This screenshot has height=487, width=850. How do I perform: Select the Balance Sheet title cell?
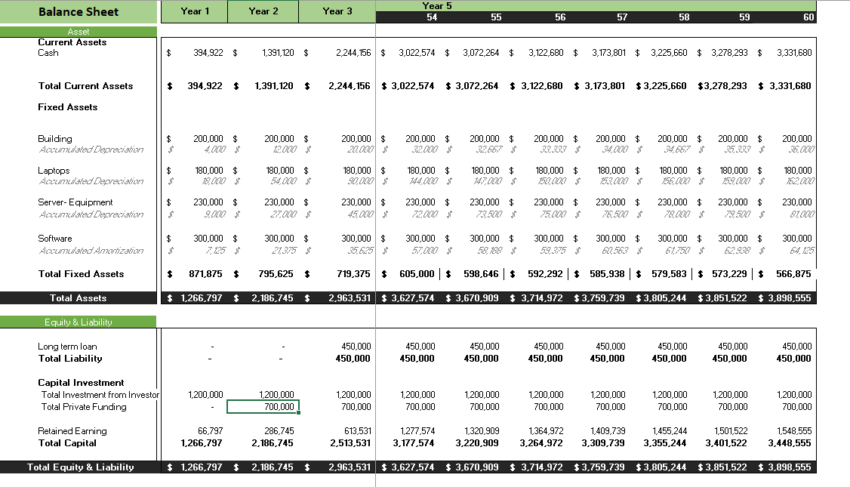pos(79,11)
